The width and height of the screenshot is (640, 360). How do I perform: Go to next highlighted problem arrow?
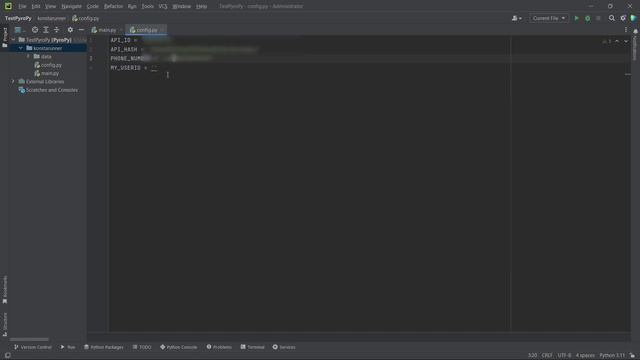[626, 42]
